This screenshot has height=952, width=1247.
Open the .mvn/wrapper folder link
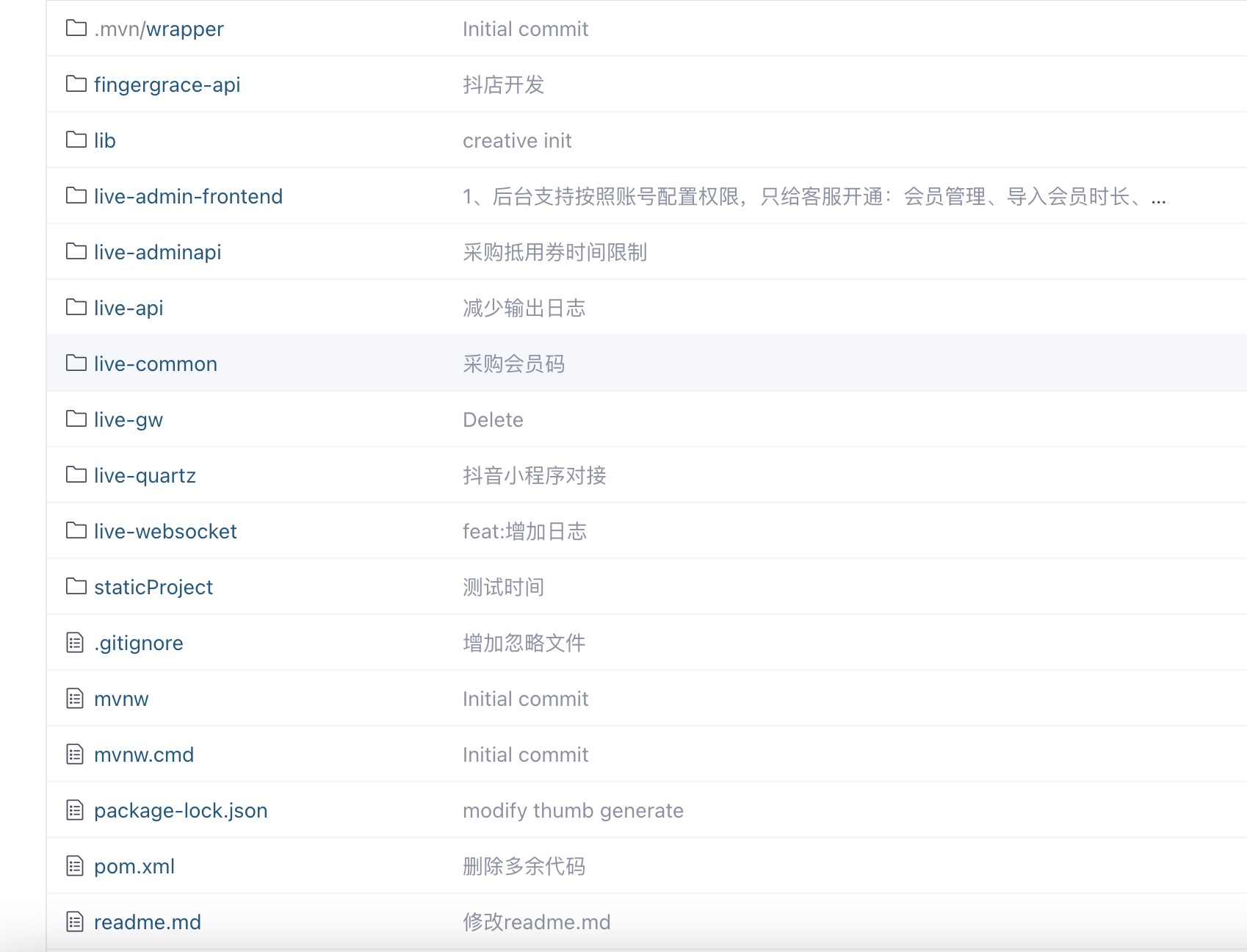pos(159,29)
